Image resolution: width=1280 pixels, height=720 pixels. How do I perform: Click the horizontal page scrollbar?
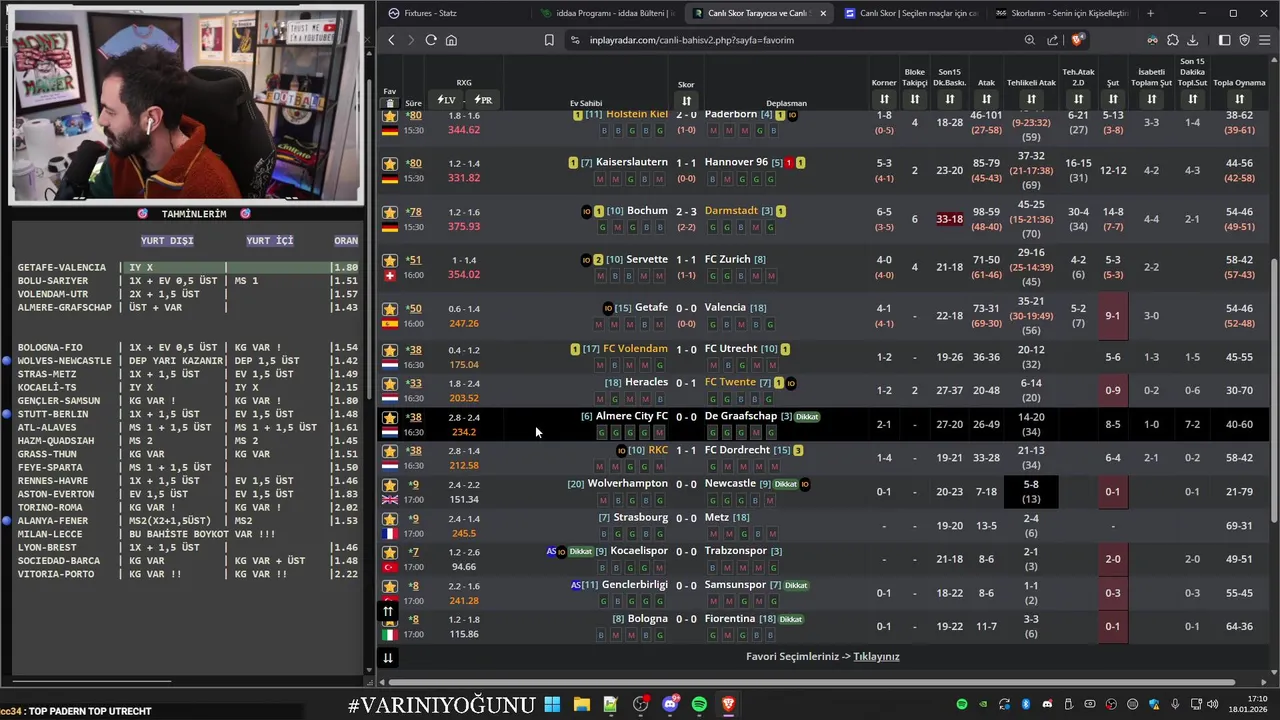(x=810, y=683)
